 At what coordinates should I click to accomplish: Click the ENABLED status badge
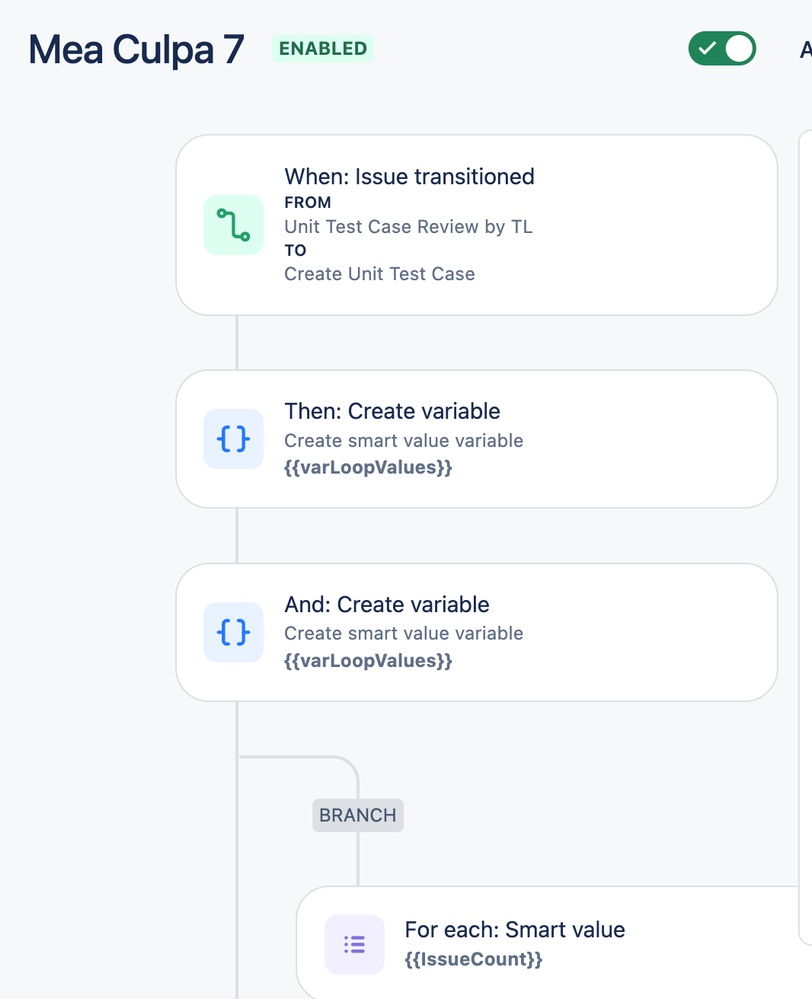(323, 48)
